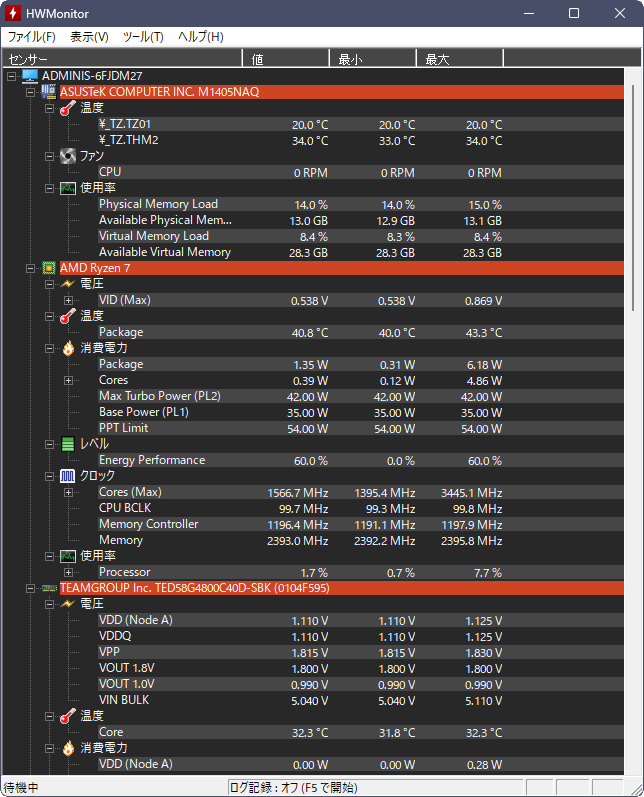Collapse the ASUSTeK COMPUTER INC. M1405NAQ node

[x=30, y=92]
